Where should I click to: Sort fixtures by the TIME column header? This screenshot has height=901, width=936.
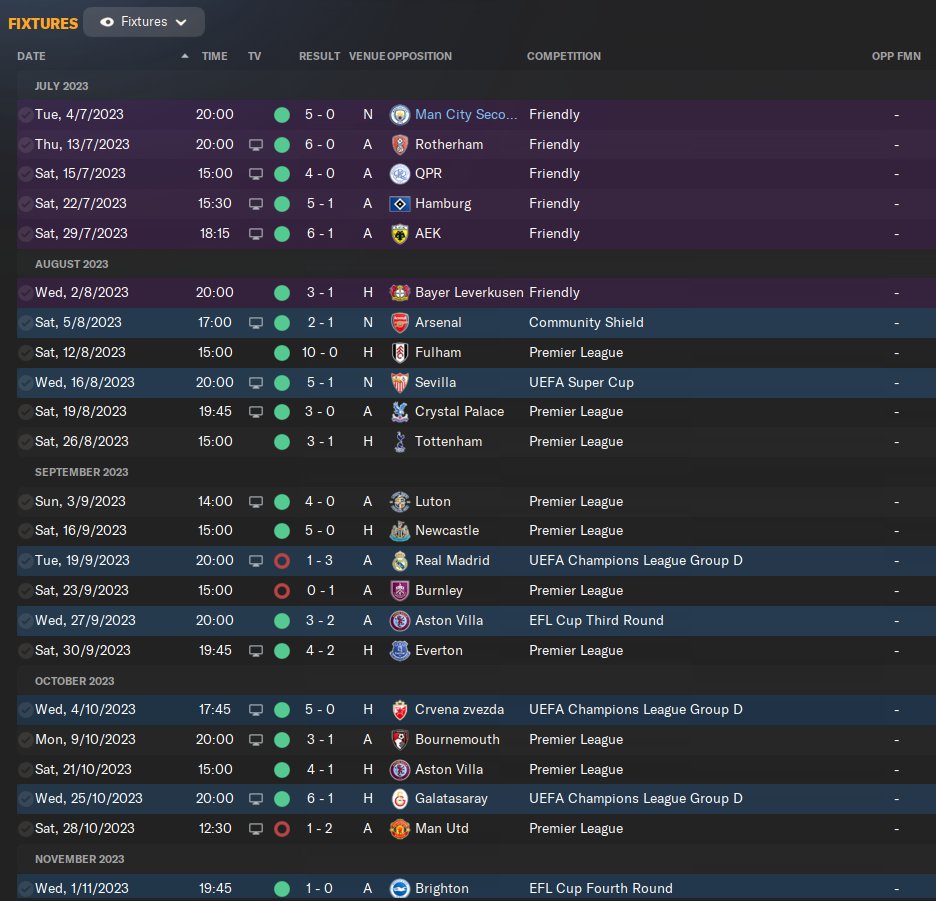pyautogui.click(x=214, y=56)
